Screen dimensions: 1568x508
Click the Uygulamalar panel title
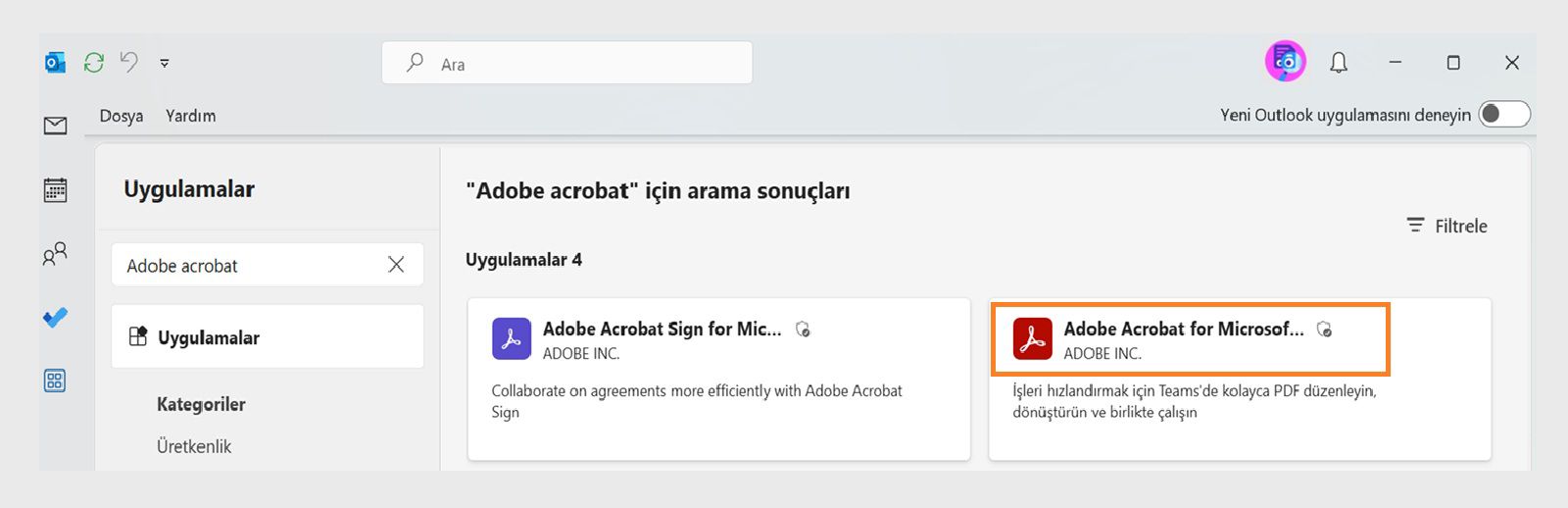[x=189, y=189]
